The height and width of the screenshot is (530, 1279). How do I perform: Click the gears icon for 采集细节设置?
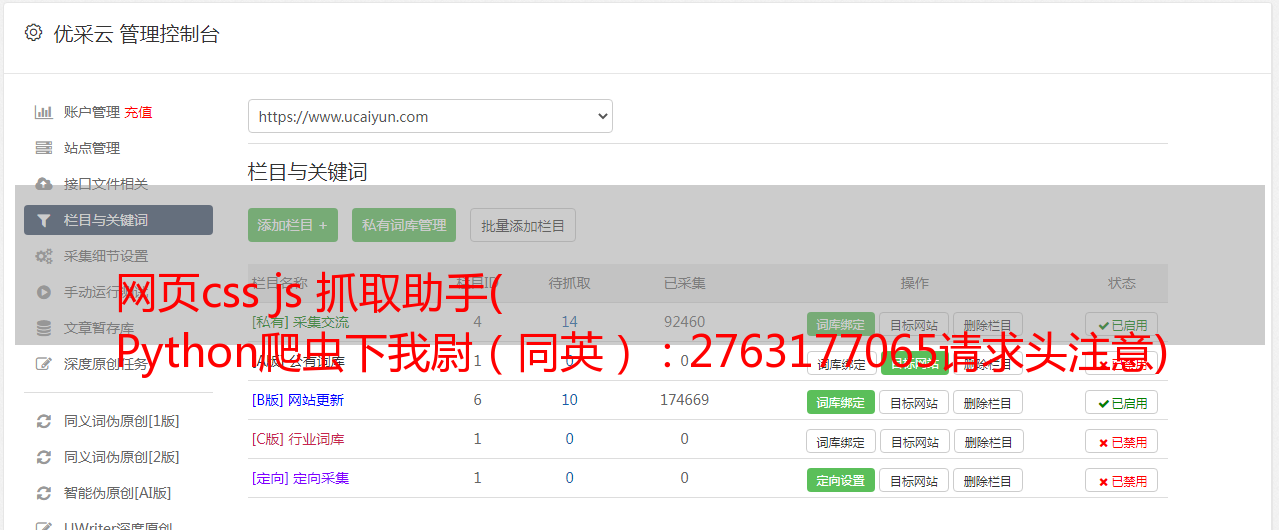point(44,256)
